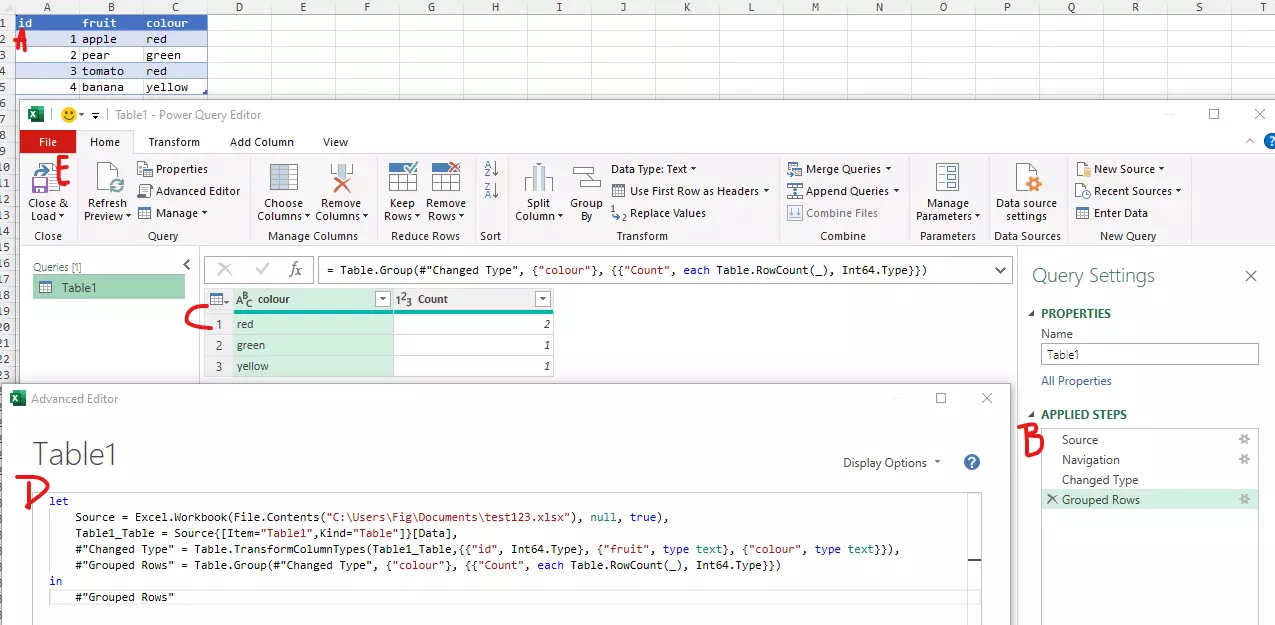Close the Query Settings pane
The height and width of the screenshot is (625, 1275).
(1250, 276)
